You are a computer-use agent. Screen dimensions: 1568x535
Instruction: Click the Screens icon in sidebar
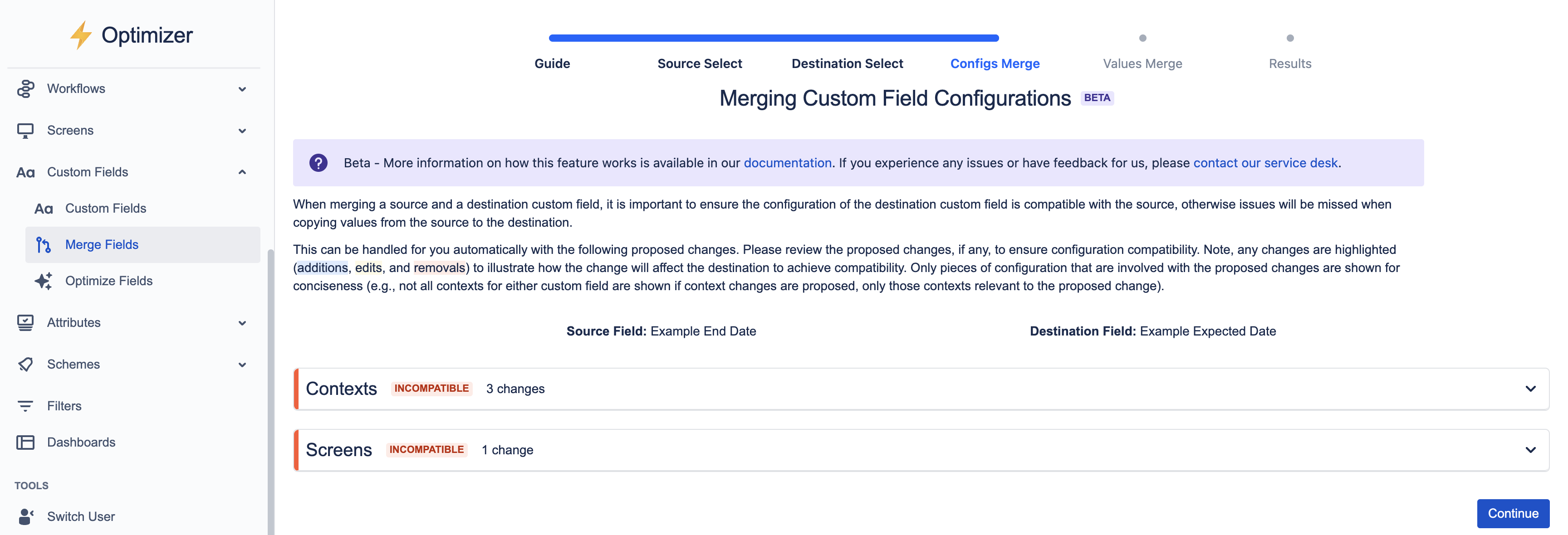(x=28, y=129)
